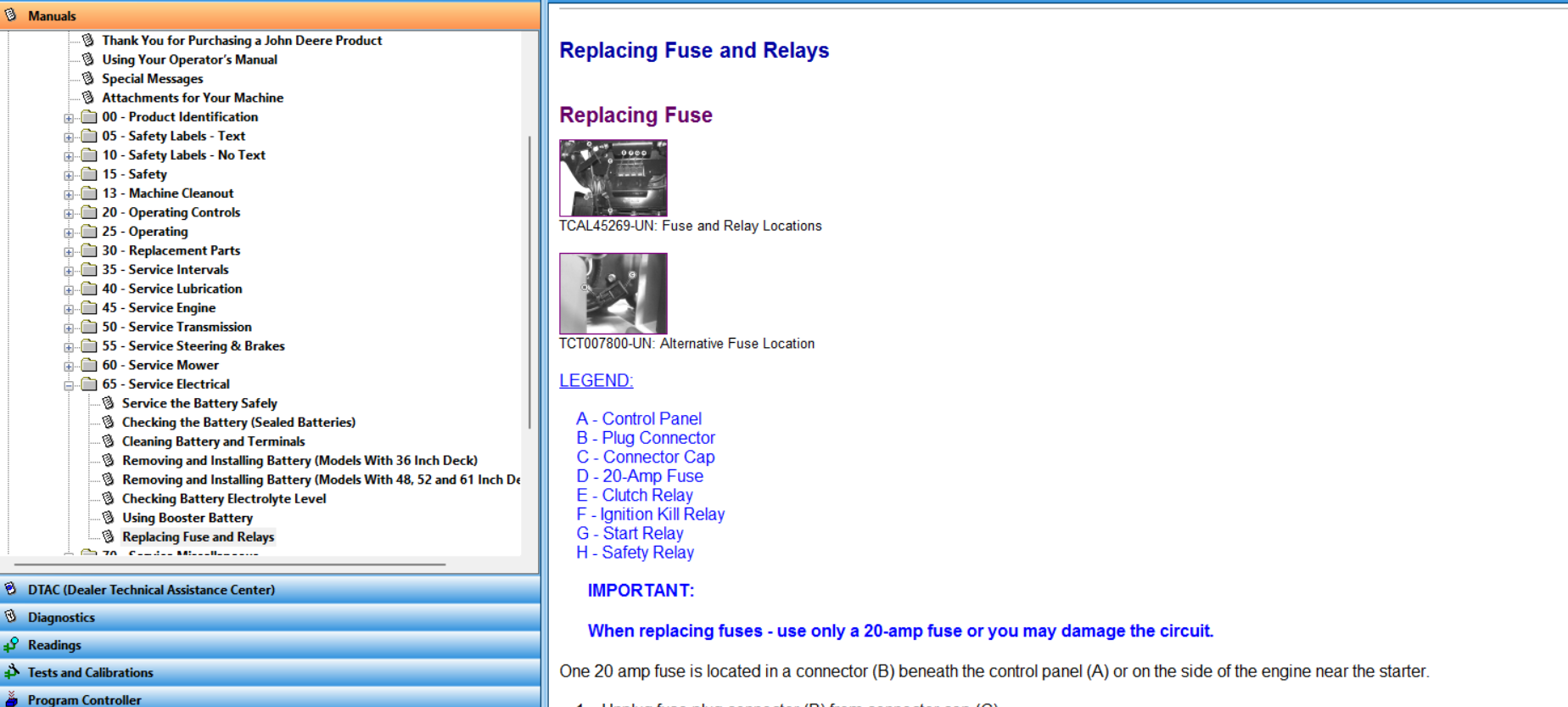Screen dimensions: 1568x707
Task: Click document icon beside Checking the Battery (Sealed Batteries)
Action: pos(109,422)
